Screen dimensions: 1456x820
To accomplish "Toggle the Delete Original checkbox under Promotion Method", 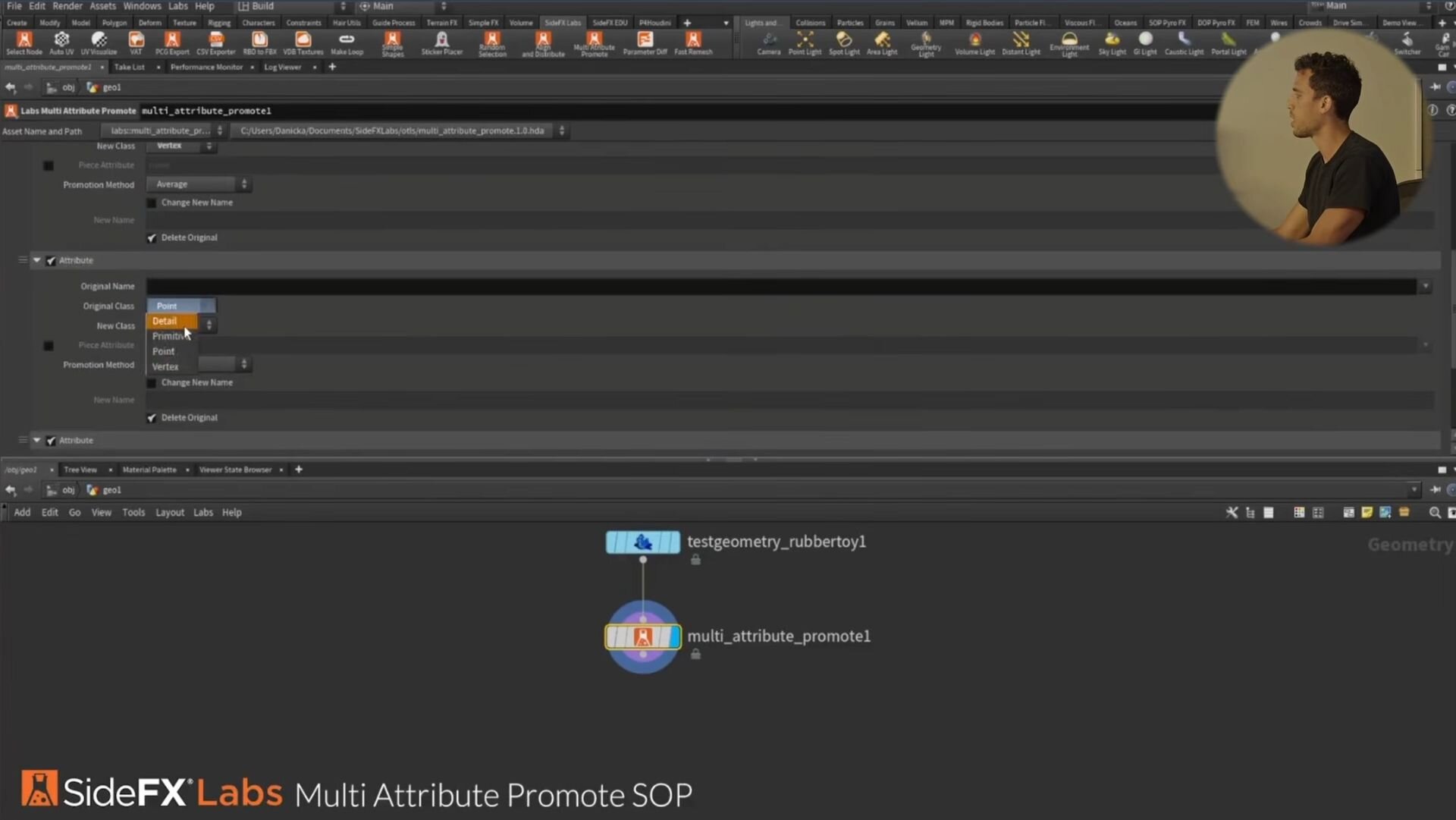I will pyautogui.click(x=152, y=237).
